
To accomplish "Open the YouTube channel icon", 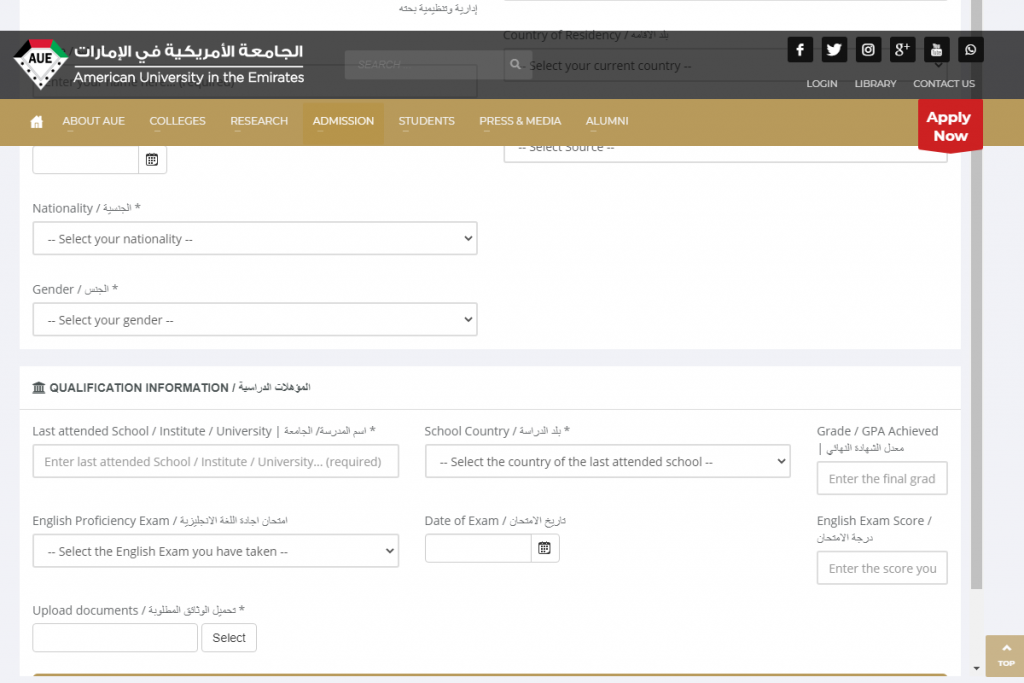I will tap(936, 49).
